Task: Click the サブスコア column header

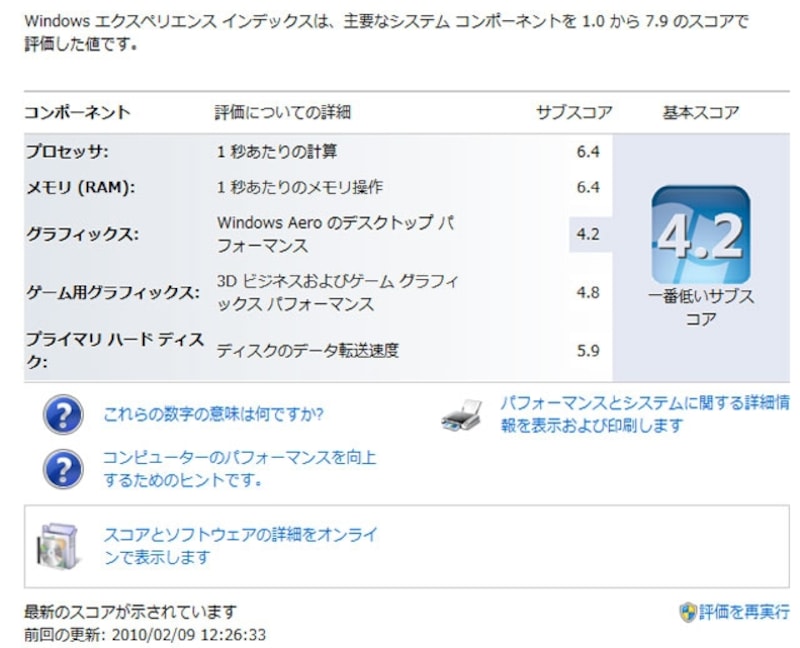Action: pyautogui.click(x=573, y=106)
